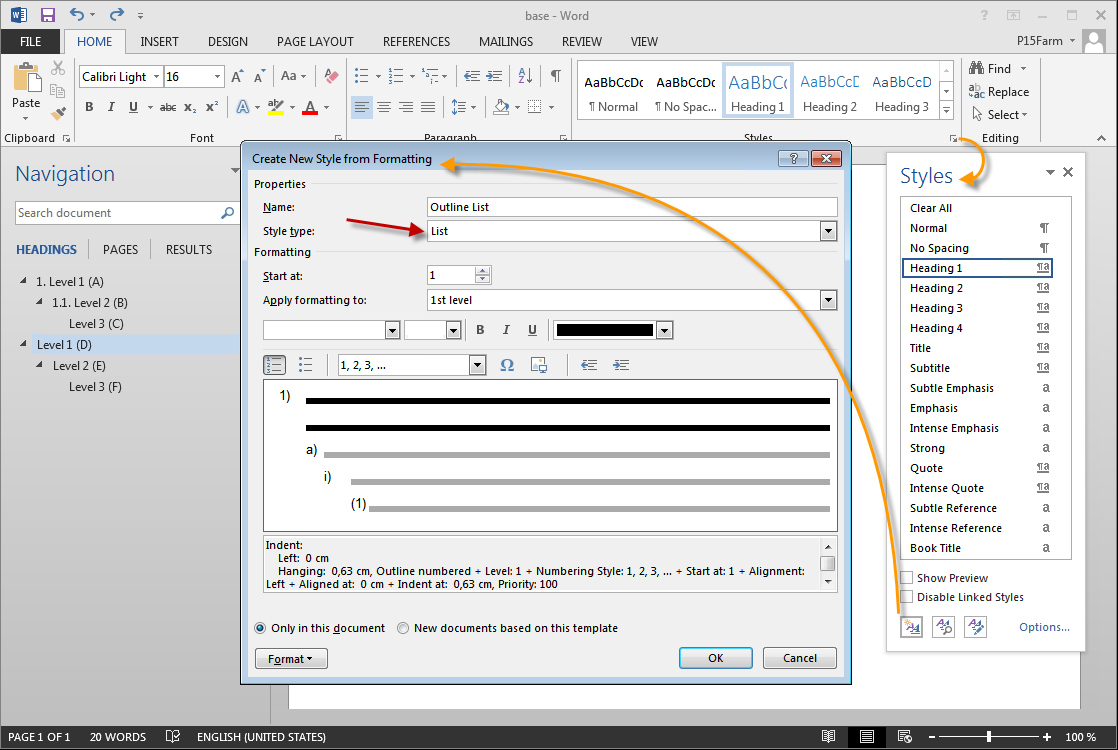The height and width of the screenshot is (750, 1118).
Task: Select the Only in this document radio button
Action: 260,628
